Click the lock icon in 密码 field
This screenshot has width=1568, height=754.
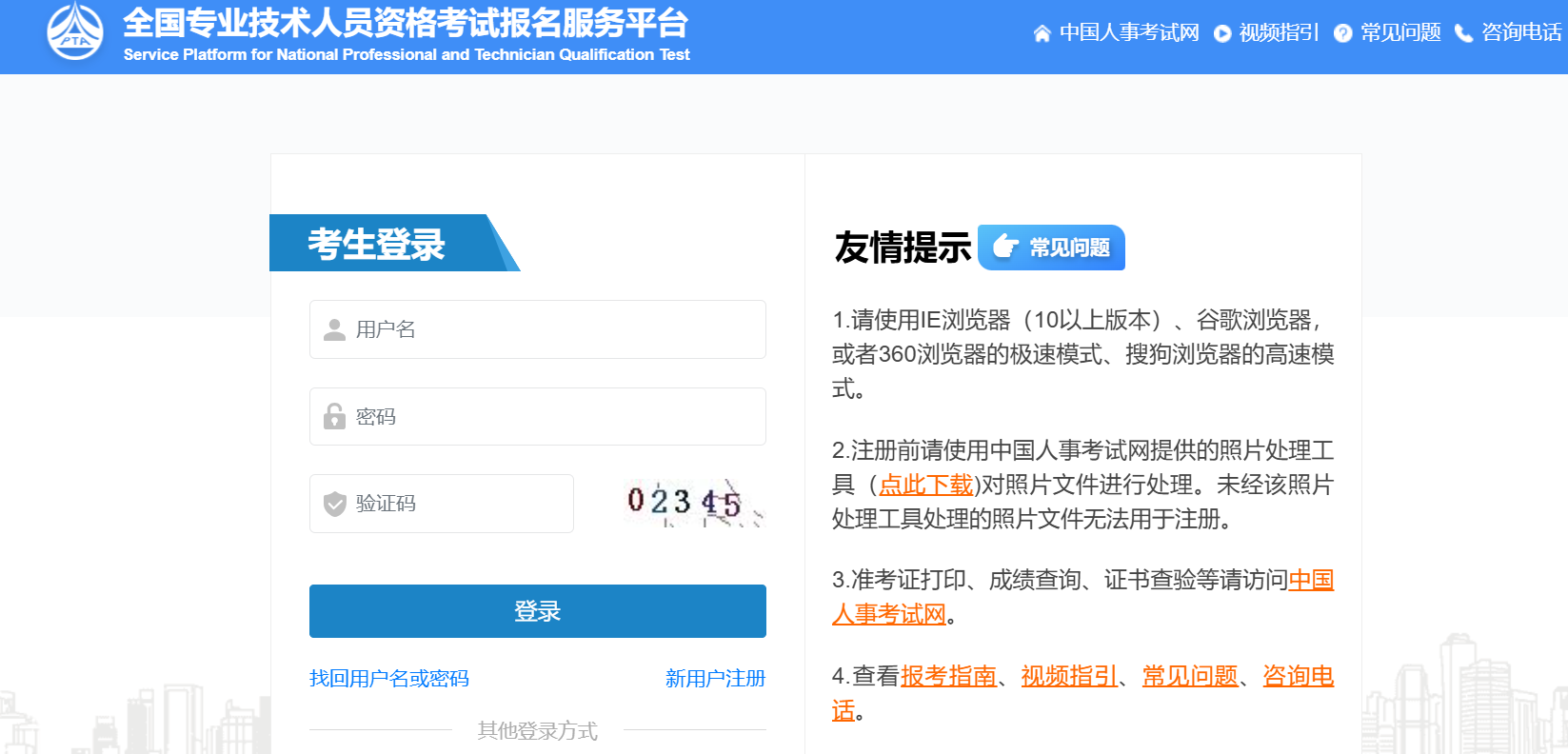click(334, 416)
